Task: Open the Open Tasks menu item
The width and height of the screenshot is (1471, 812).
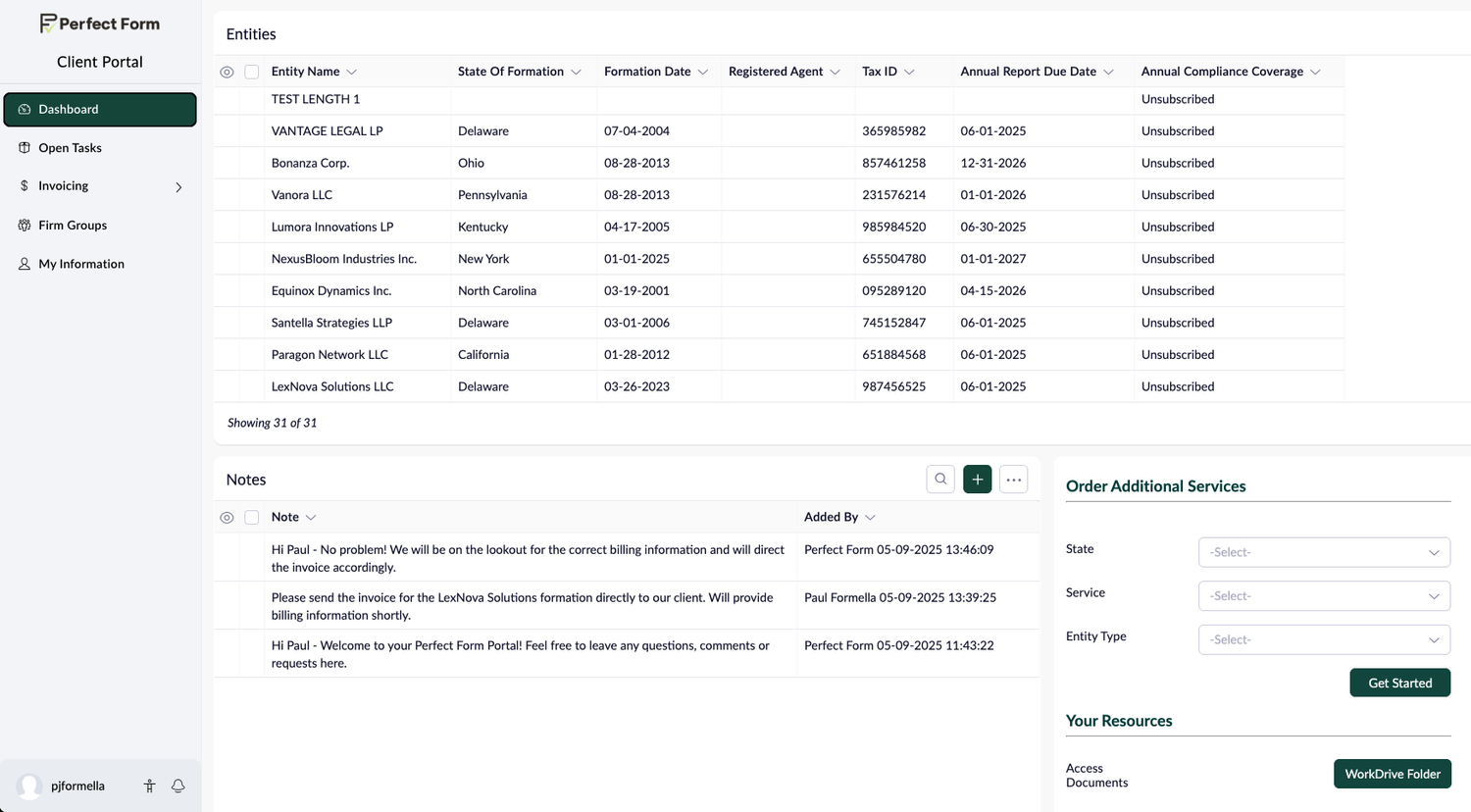Action: tap(100, 148)
